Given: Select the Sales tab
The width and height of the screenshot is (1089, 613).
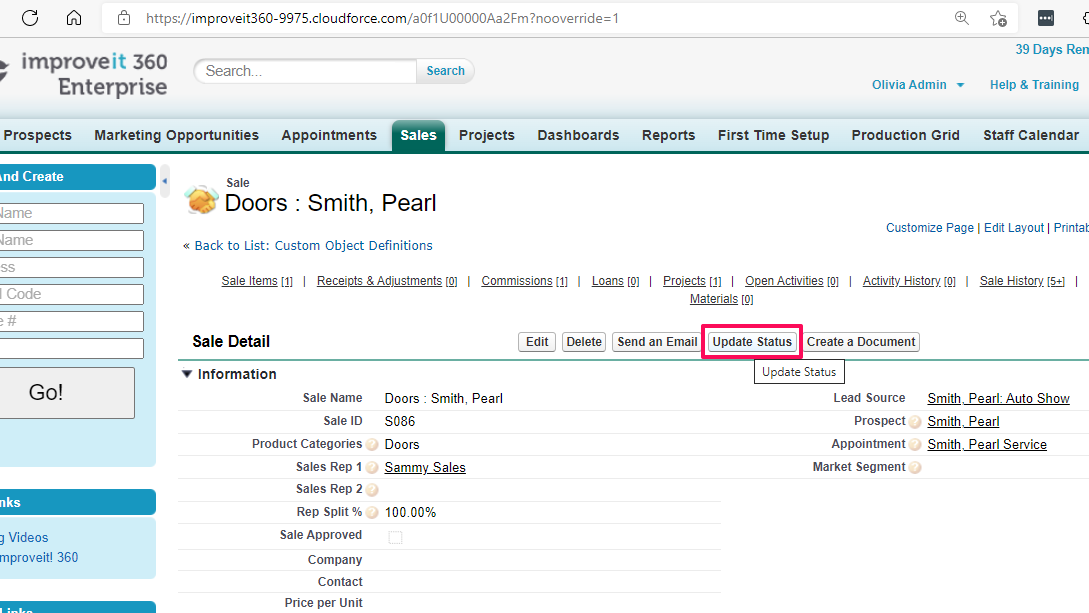Looking at the screenshot, I should (418, 135).
